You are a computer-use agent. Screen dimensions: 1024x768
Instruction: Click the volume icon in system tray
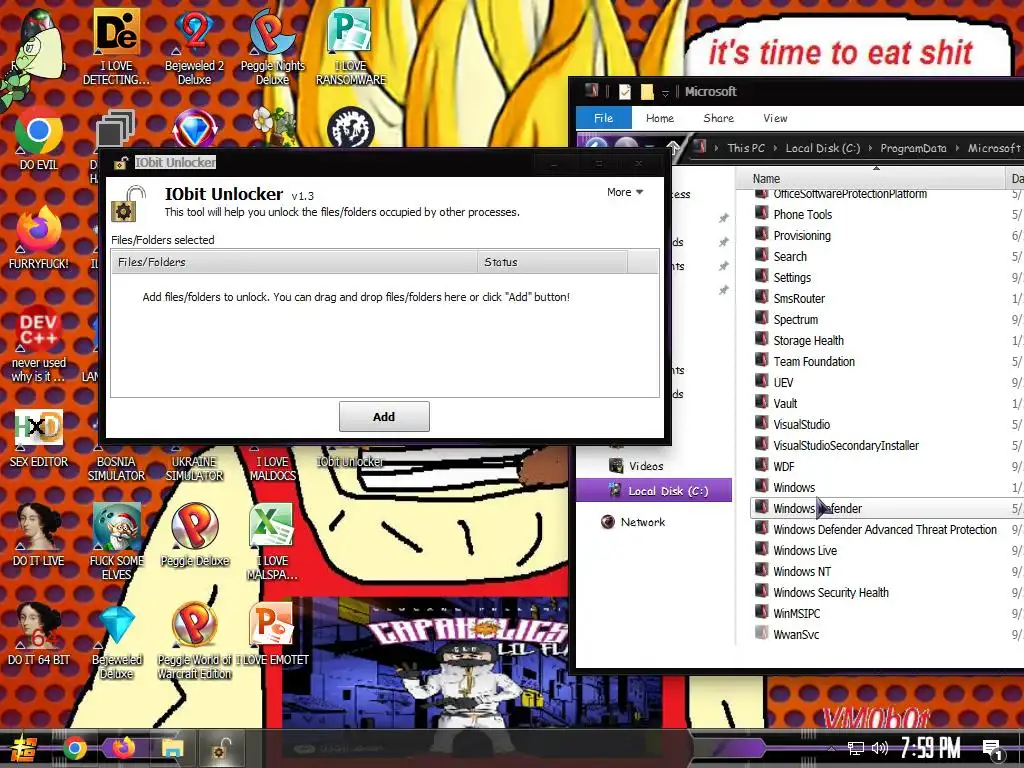coord(880,748)
